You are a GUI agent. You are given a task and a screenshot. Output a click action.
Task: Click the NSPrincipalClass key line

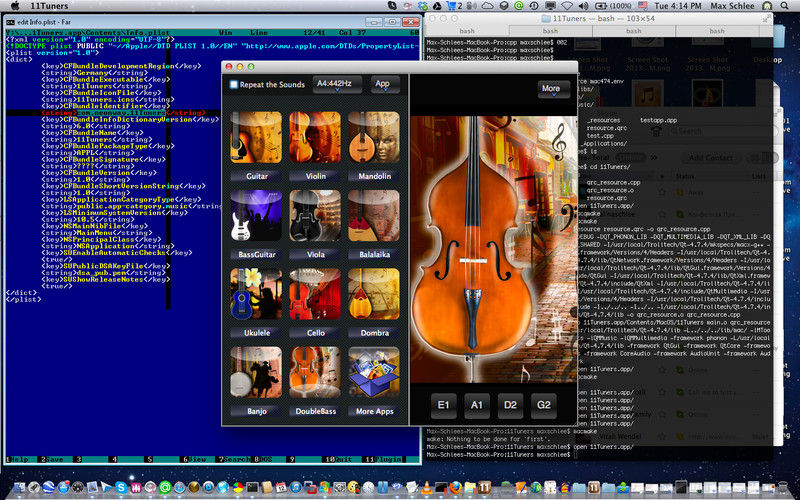pyautogui.click(x=101, y=239)
